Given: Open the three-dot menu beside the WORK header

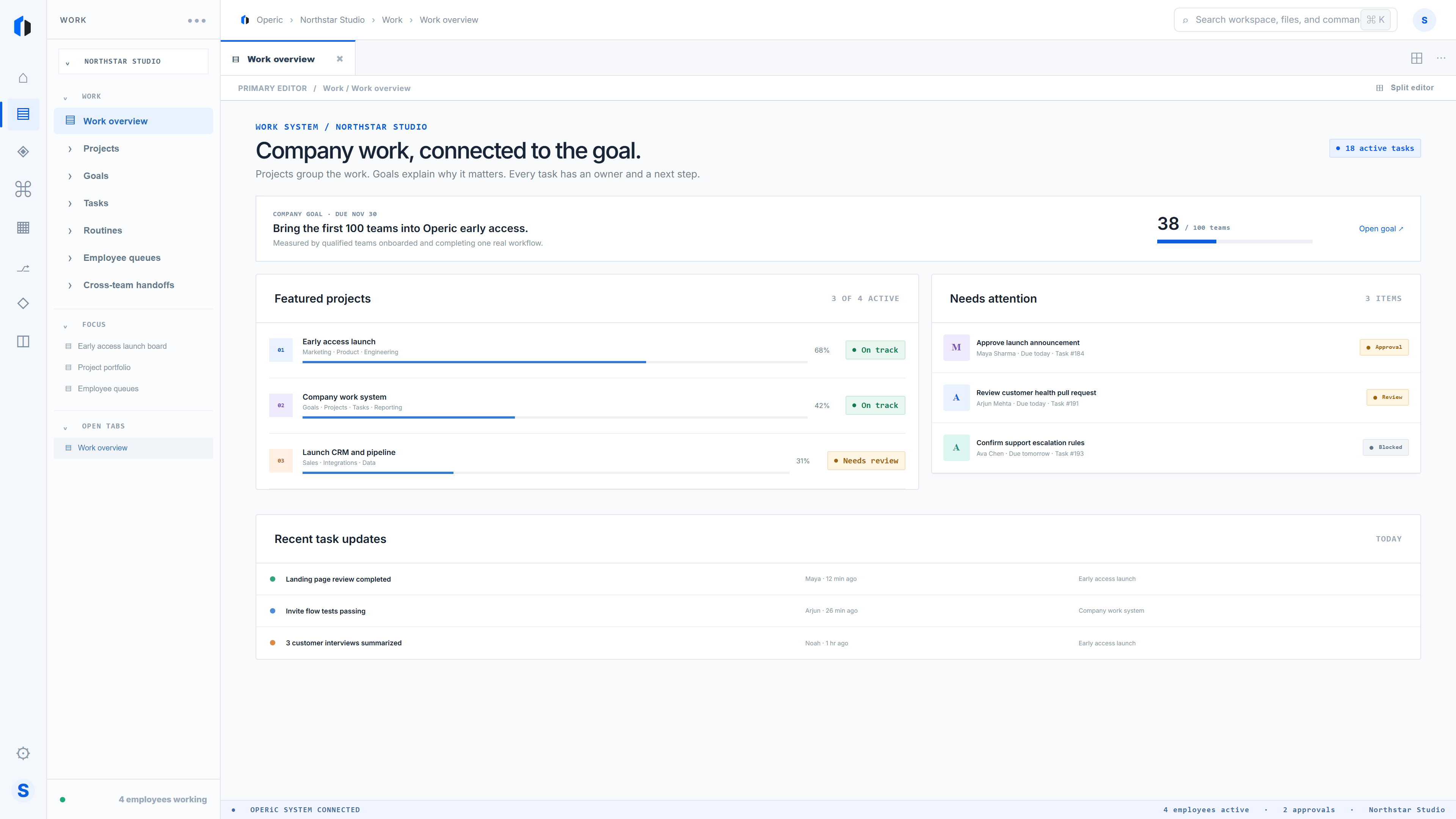Looking at the screenshot, I should coord(197,20).
